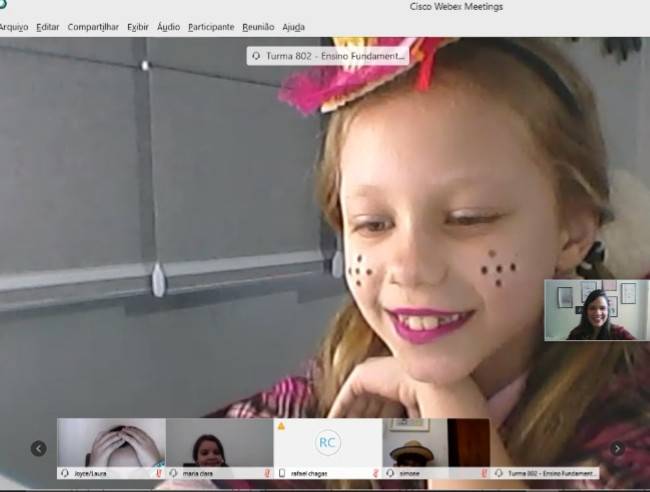
Task: Open the Arquivo menu
Action: point(13,27)
